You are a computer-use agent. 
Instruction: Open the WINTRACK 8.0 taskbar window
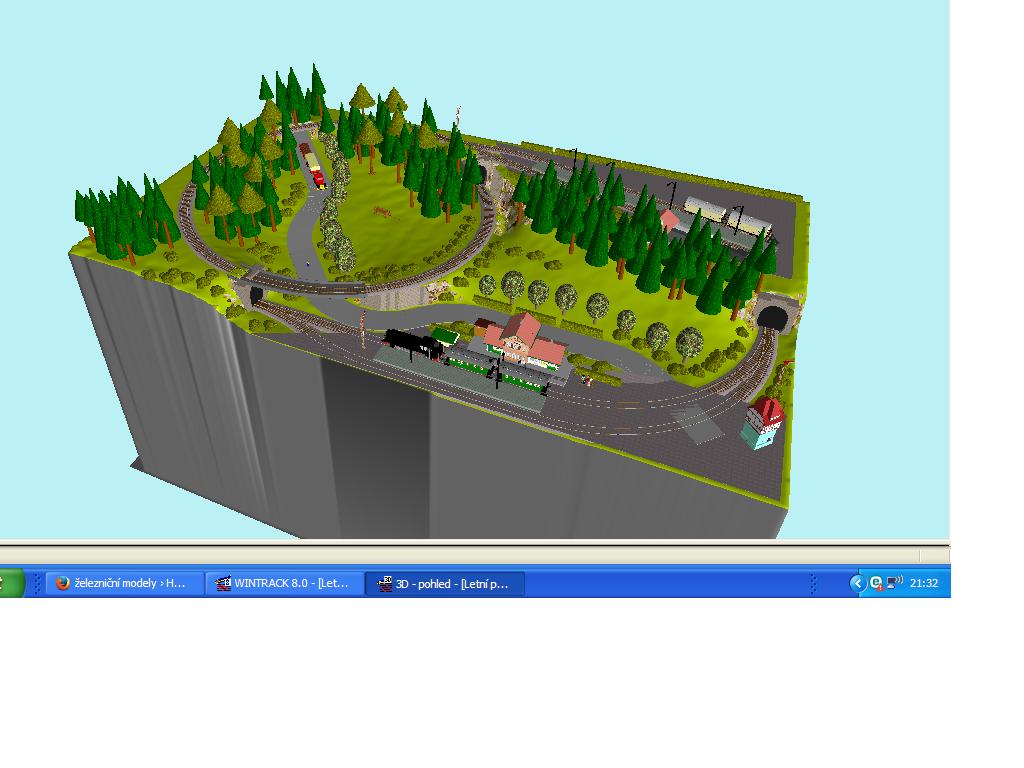(x=284, y=583)
